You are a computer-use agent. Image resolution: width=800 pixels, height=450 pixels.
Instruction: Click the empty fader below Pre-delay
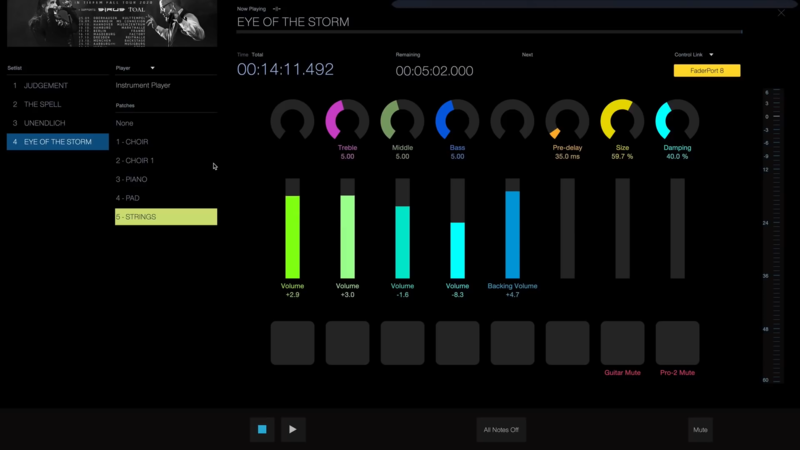pyautogui.click(x=567, y=229)
